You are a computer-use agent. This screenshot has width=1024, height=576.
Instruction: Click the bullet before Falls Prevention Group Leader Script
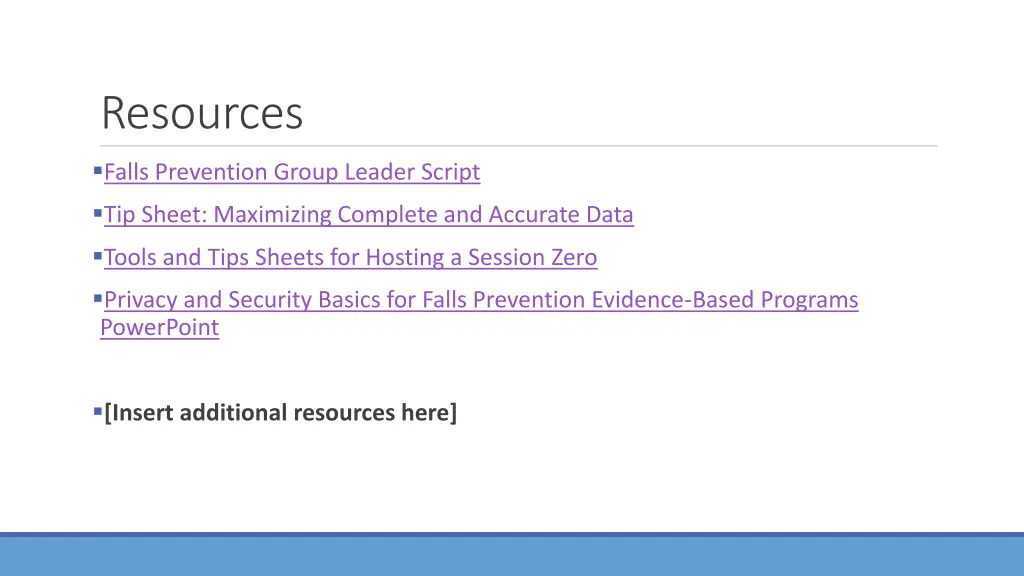tap(97, 170)
